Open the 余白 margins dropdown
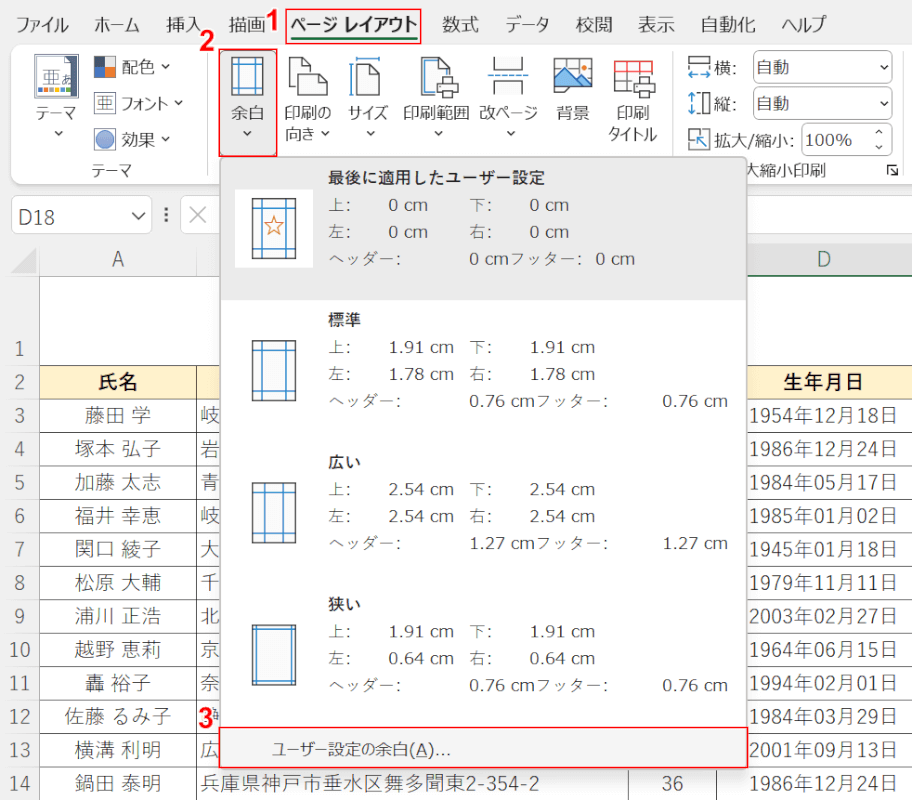The height and width of the screenshot is (800, 912). (247, 100)
